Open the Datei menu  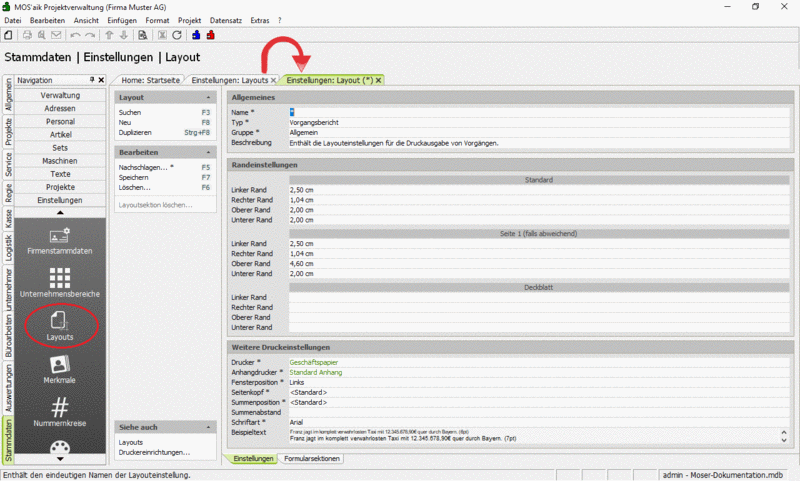(13, 20)
